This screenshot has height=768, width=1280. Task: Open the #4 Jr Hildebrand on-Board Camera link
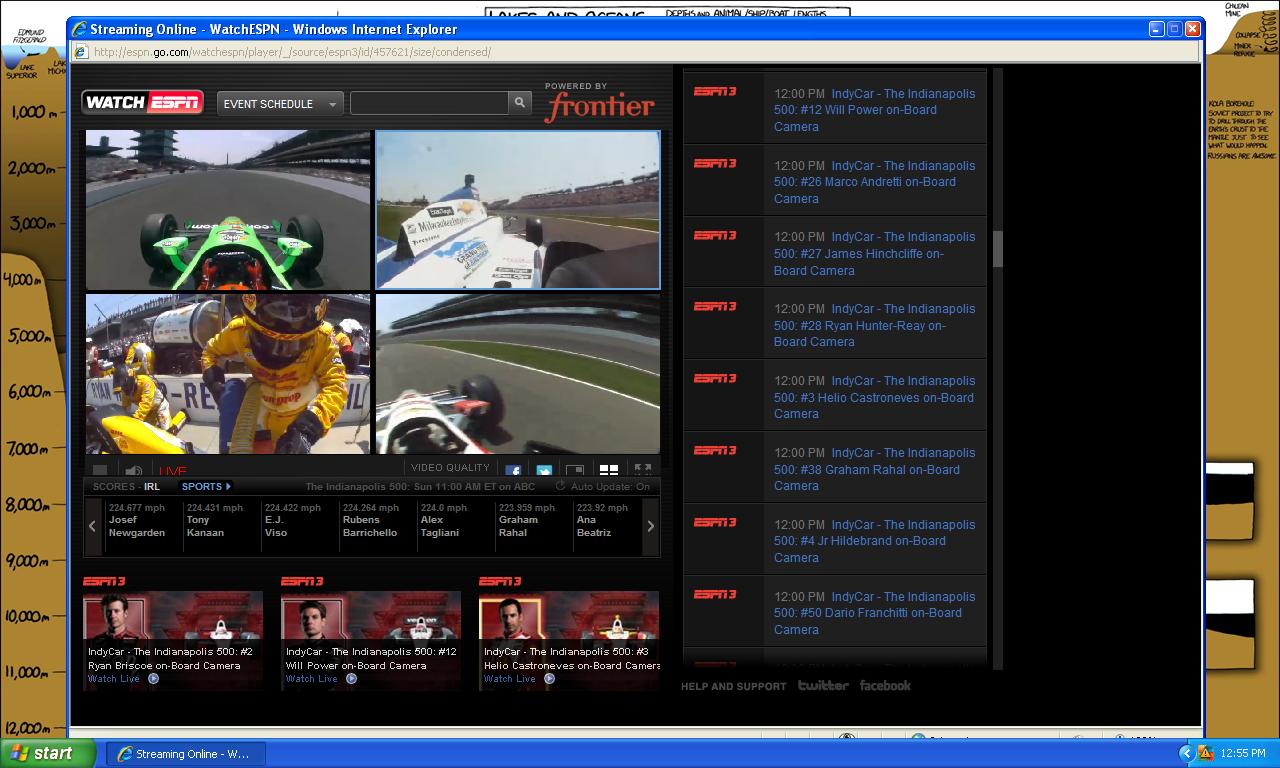click(x=874, y=541)
